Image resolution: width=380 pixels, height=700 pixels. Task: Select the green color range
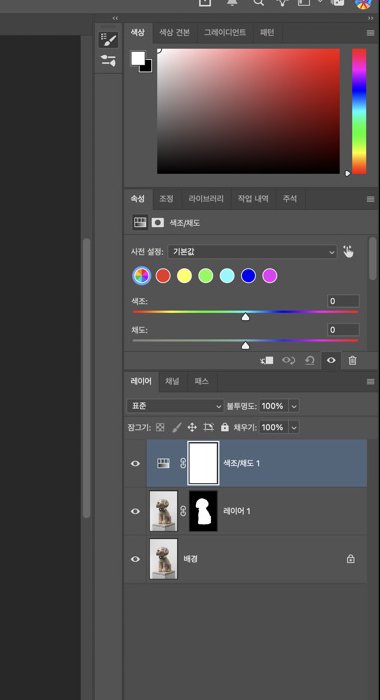pos(206,275)
